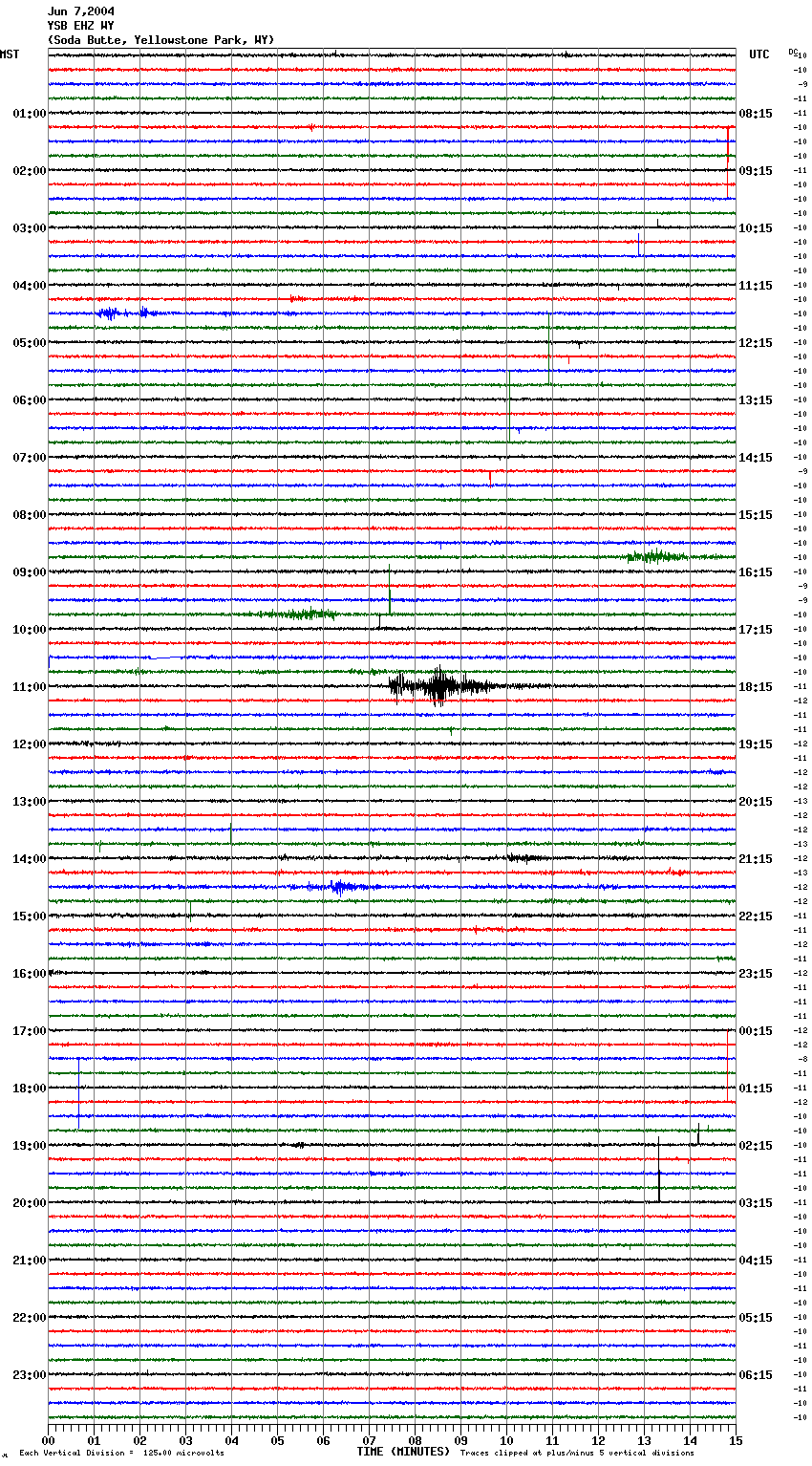Click the "04:15" UTC time label
The width and height of the screenshot is (812, 1466).
tap(756, 1261)
